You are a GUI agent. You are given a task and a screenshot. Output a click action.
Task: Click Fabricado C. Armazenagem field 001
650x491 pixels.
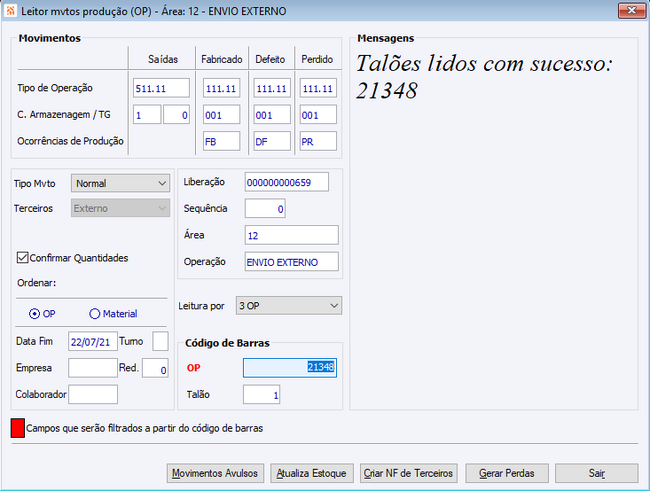point(221,115)
